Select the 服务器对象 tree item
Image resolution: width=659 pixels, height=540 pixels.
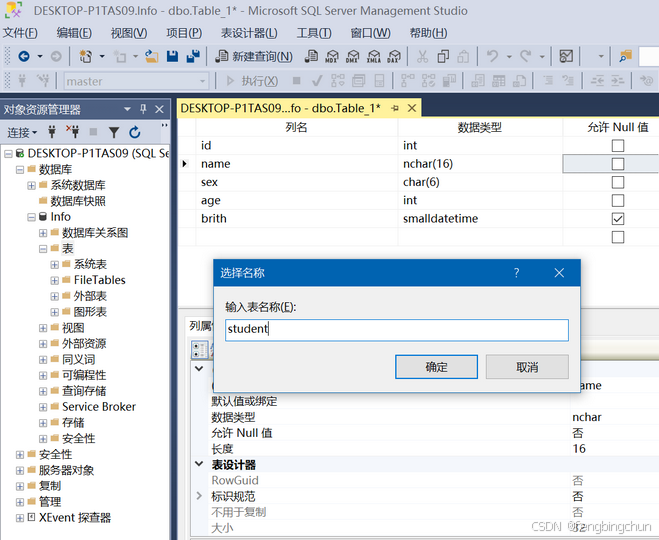pos(66,470)
